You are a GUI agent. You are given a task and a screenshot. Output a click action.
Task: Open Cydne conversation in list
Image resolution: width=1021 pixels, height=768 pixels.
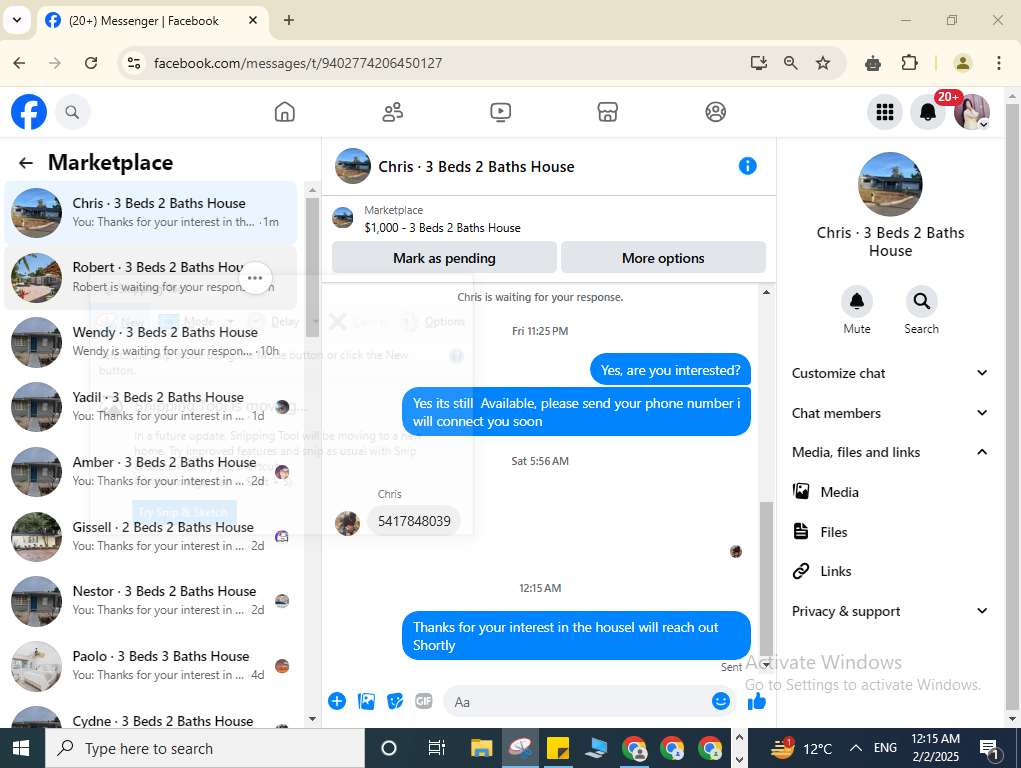[x=150, y=717]
